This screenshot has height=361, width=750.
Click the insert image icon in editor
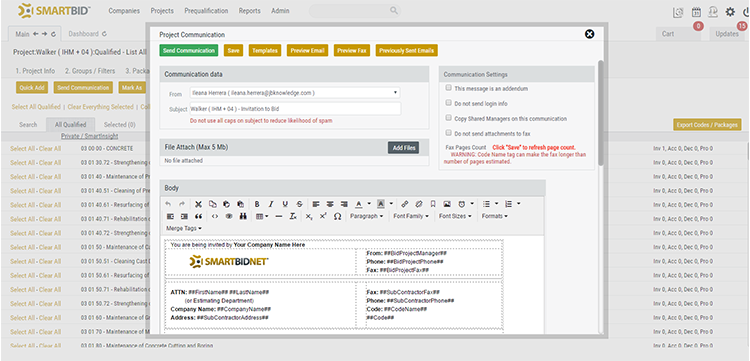coord(447,204)
